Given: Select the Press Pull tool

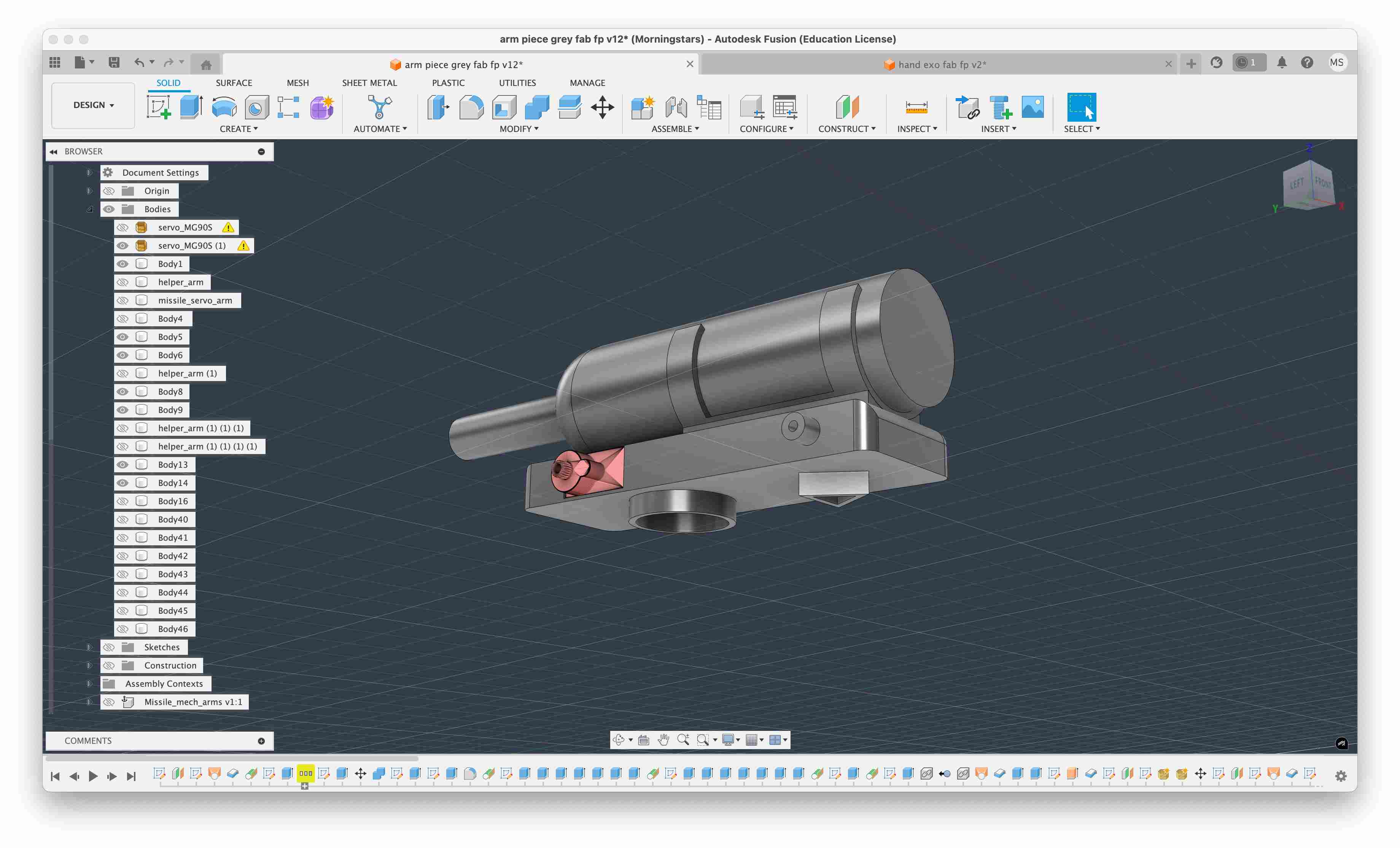Looking at the screenshot, I should tap(438, 107).
